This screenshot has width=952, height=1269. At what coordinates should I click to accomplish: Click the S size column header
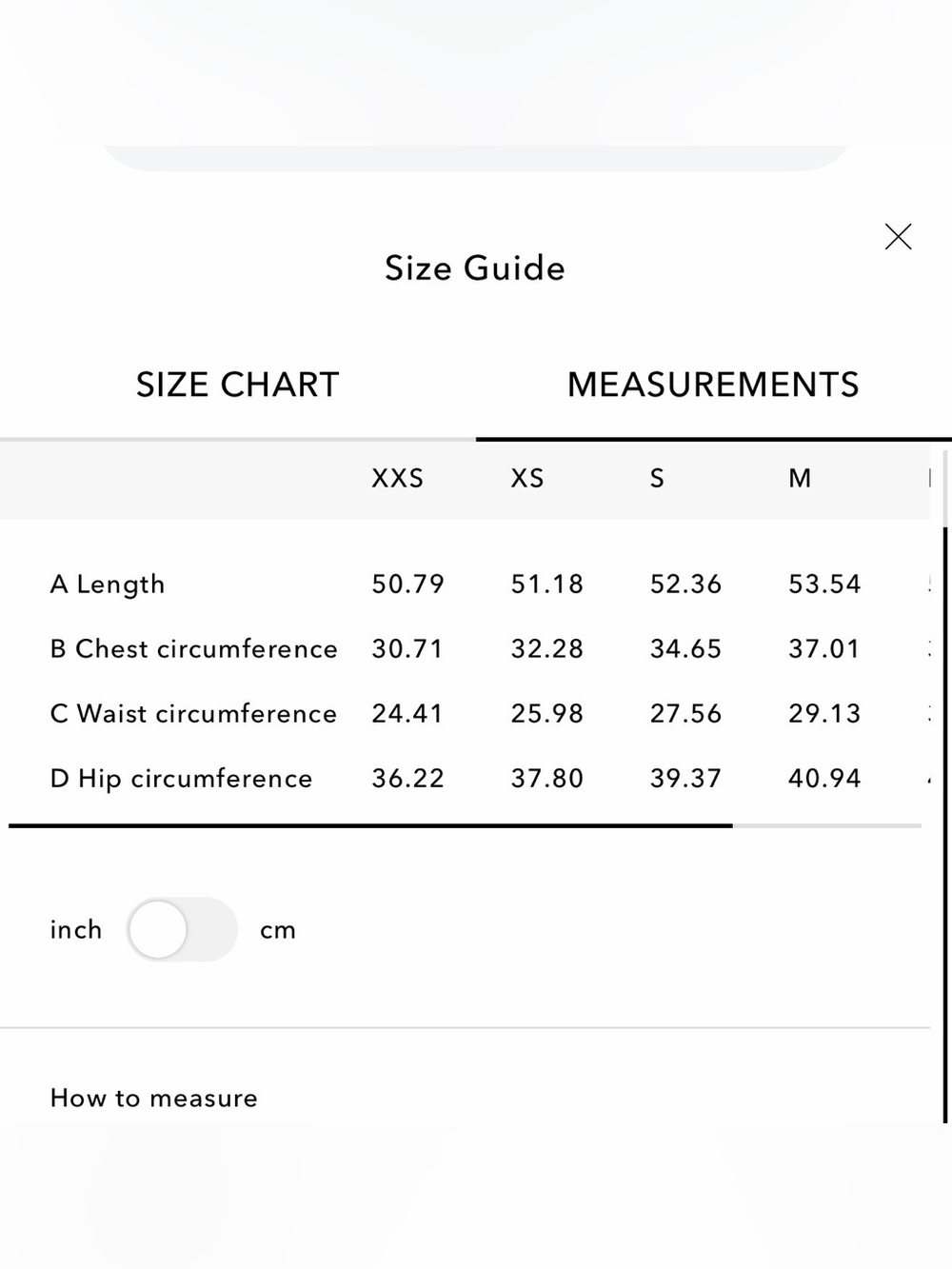click(657, 478)
